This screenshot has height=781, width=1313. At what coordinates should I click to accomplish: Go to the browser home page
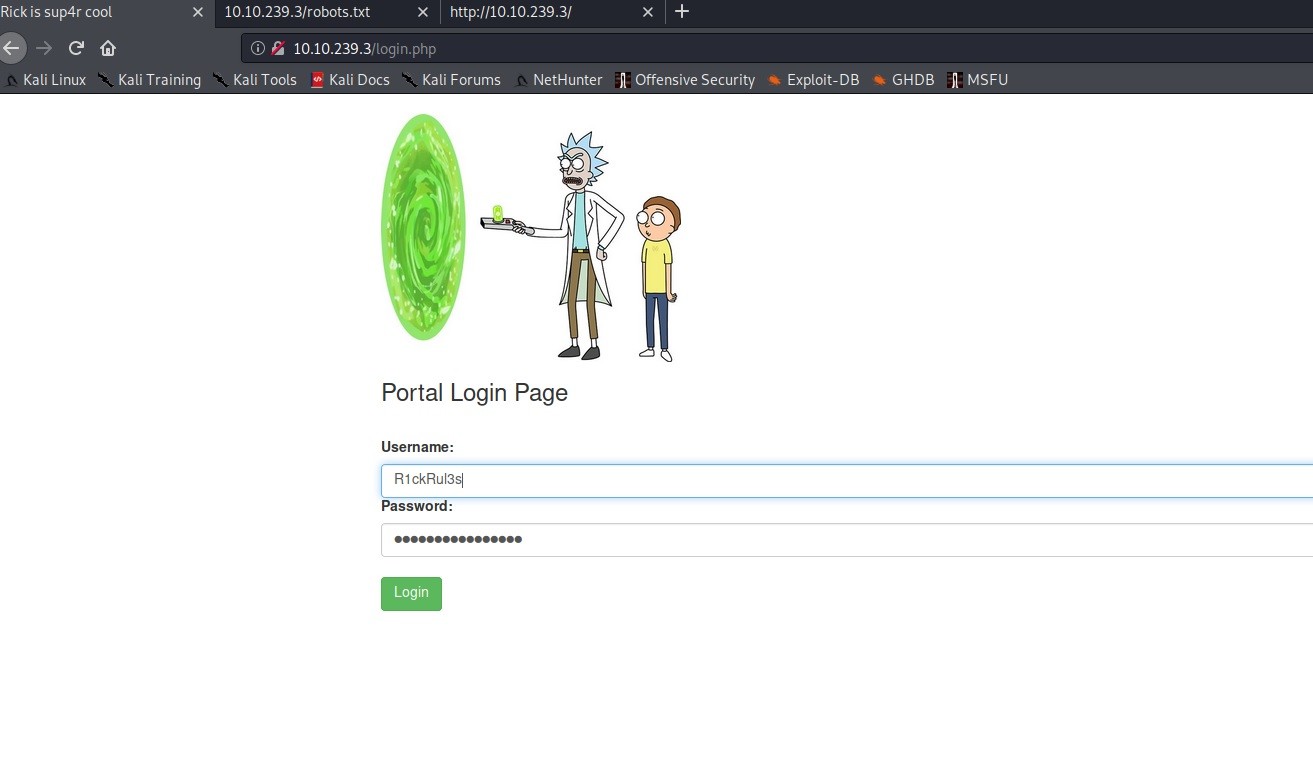click(108, 48)
